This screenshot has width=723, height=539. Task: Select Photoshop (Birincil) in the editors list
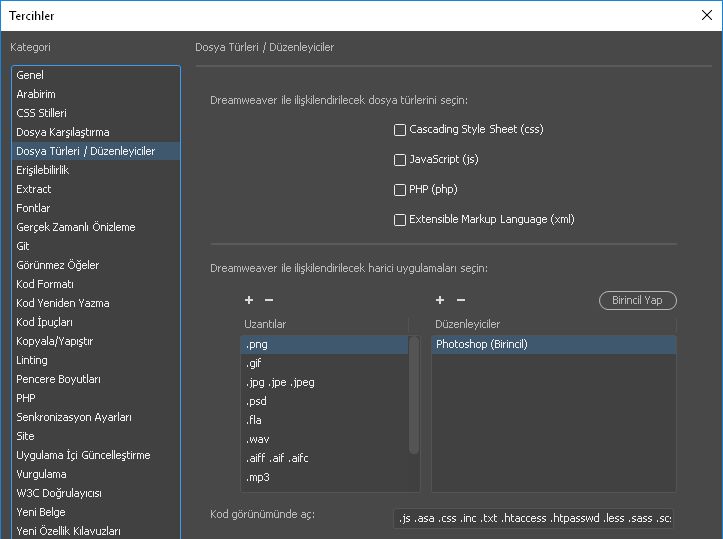481,344
